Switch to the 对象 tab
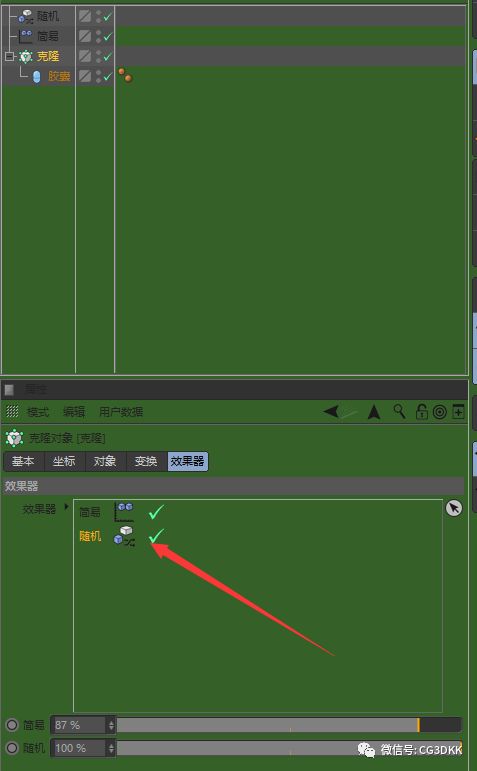Screen dimensions: 477x771 click(105, 461)
